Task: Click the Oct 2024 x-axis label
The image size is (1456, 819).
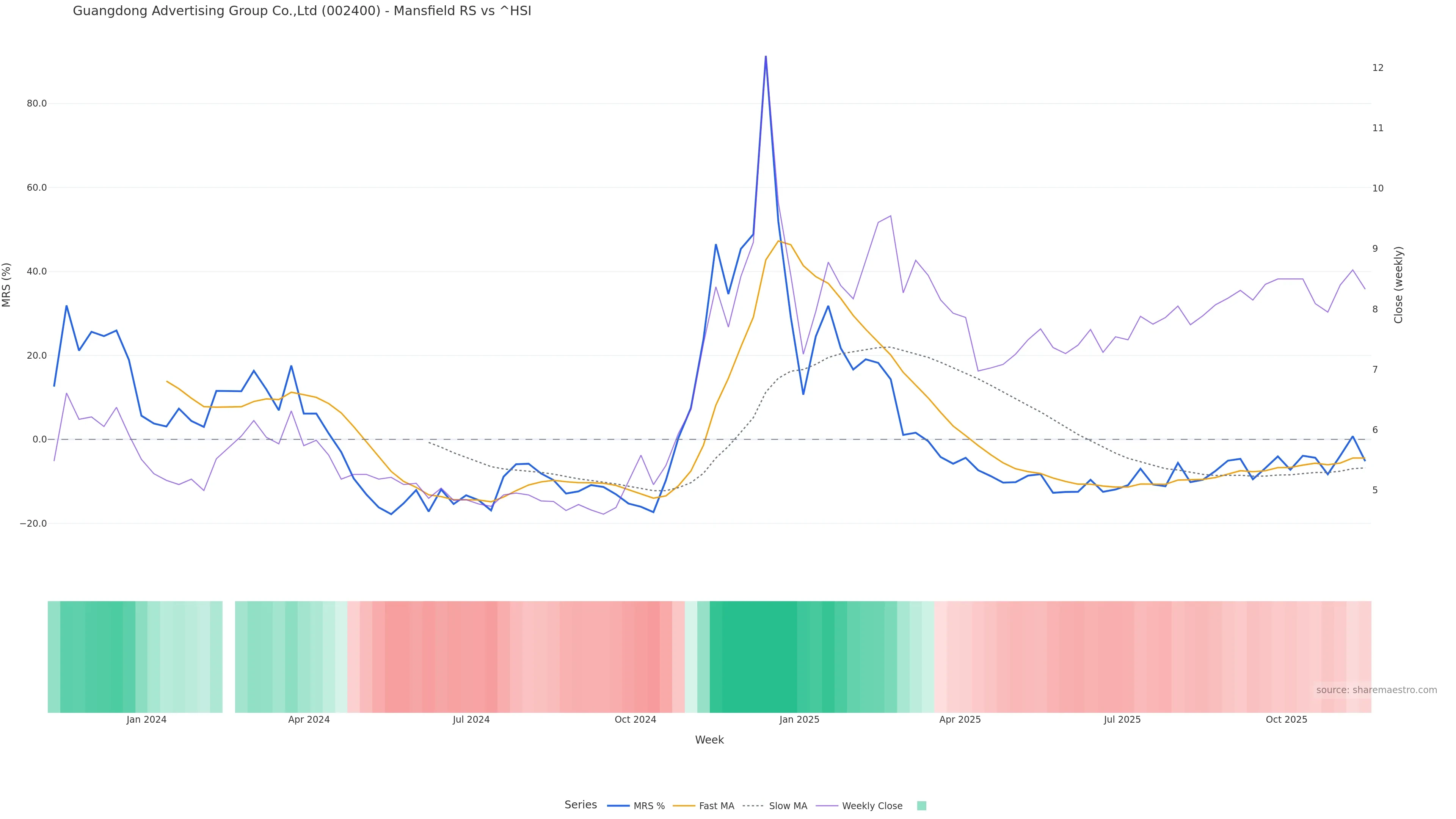Action: (x=635, y=720)
